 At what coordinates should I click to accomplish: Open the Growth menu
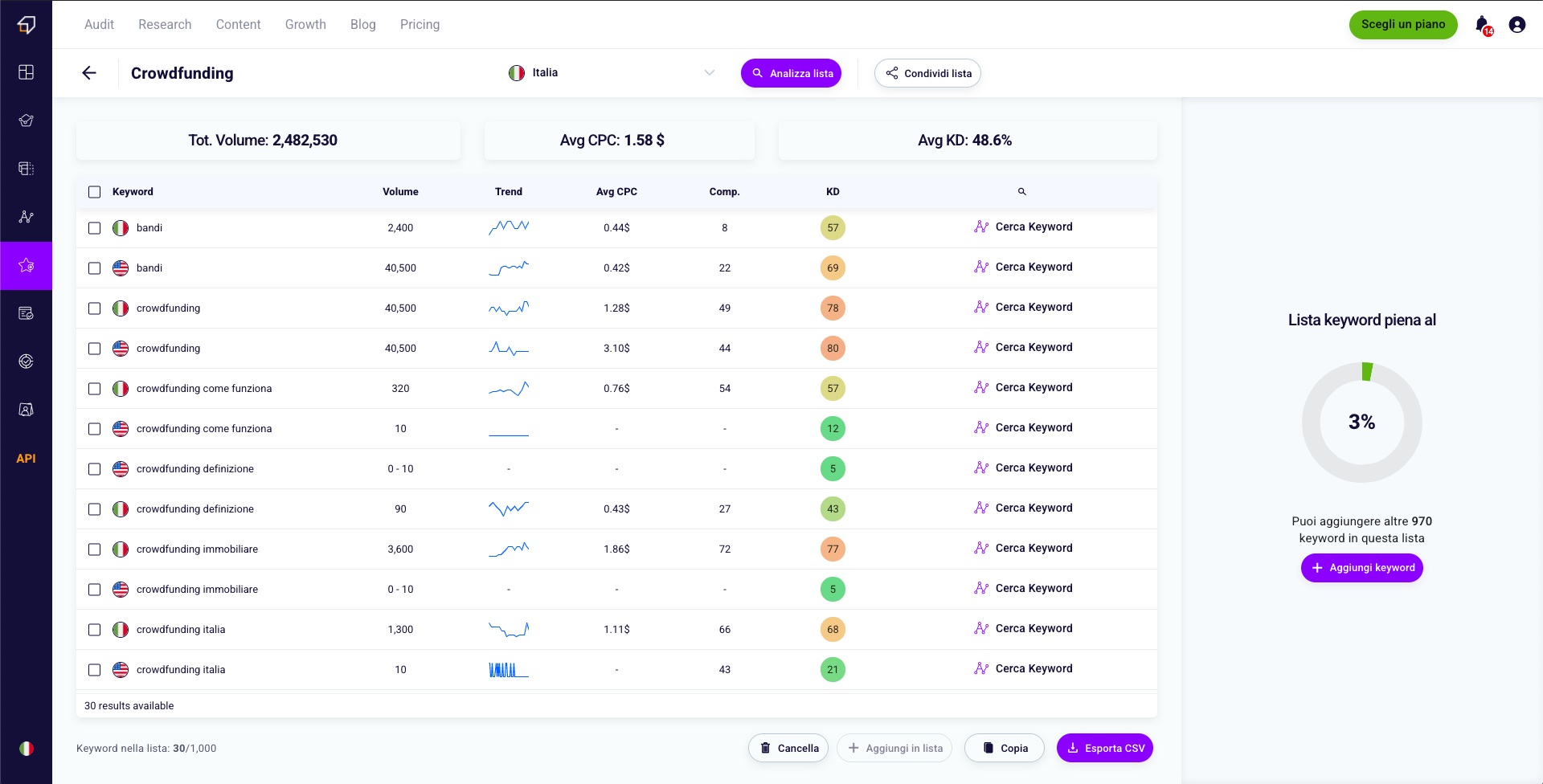point(305,24)
